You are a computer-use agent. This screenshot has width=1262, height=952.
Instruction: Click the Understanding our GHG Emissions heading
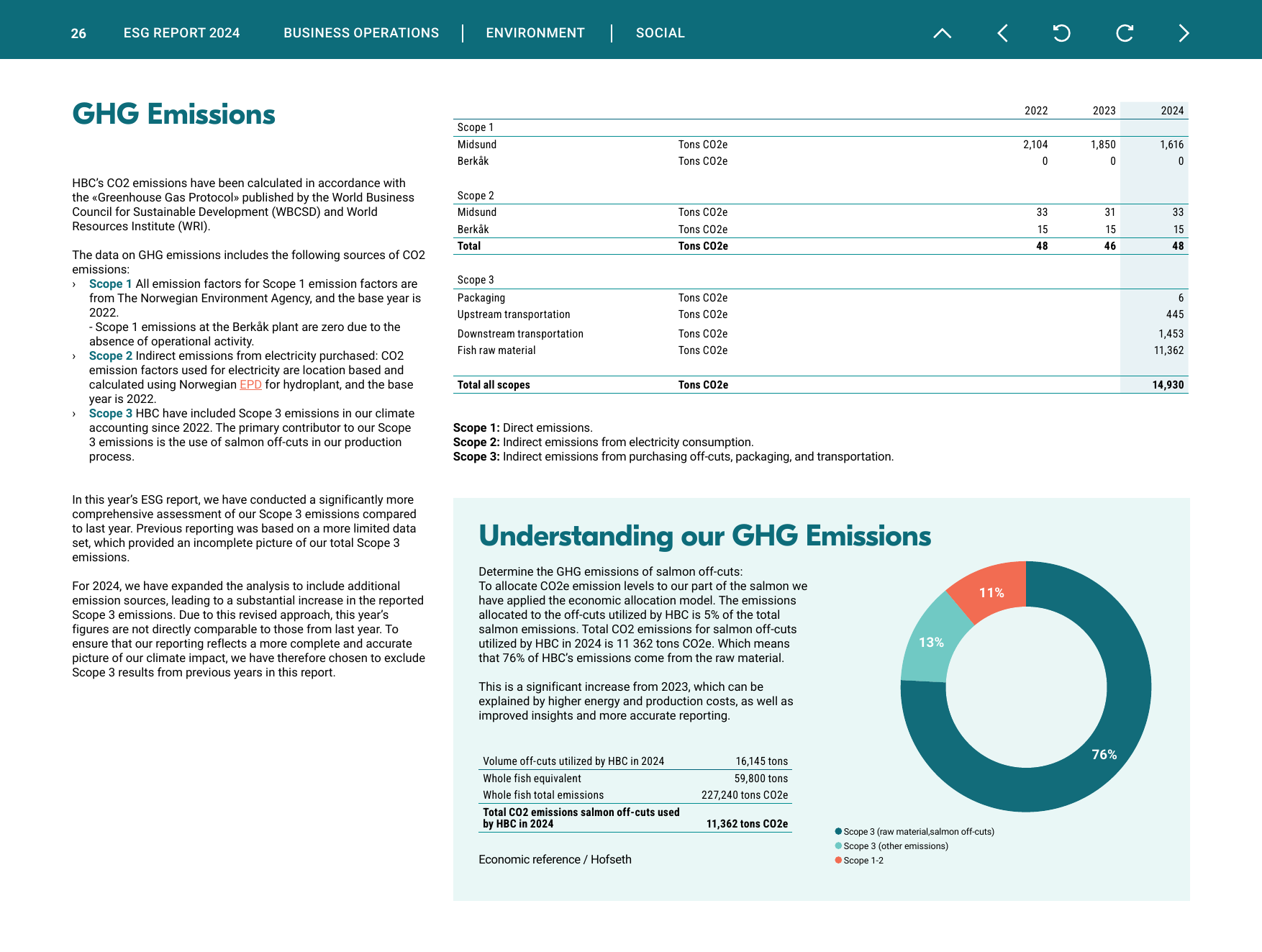[x=704, y=536]
